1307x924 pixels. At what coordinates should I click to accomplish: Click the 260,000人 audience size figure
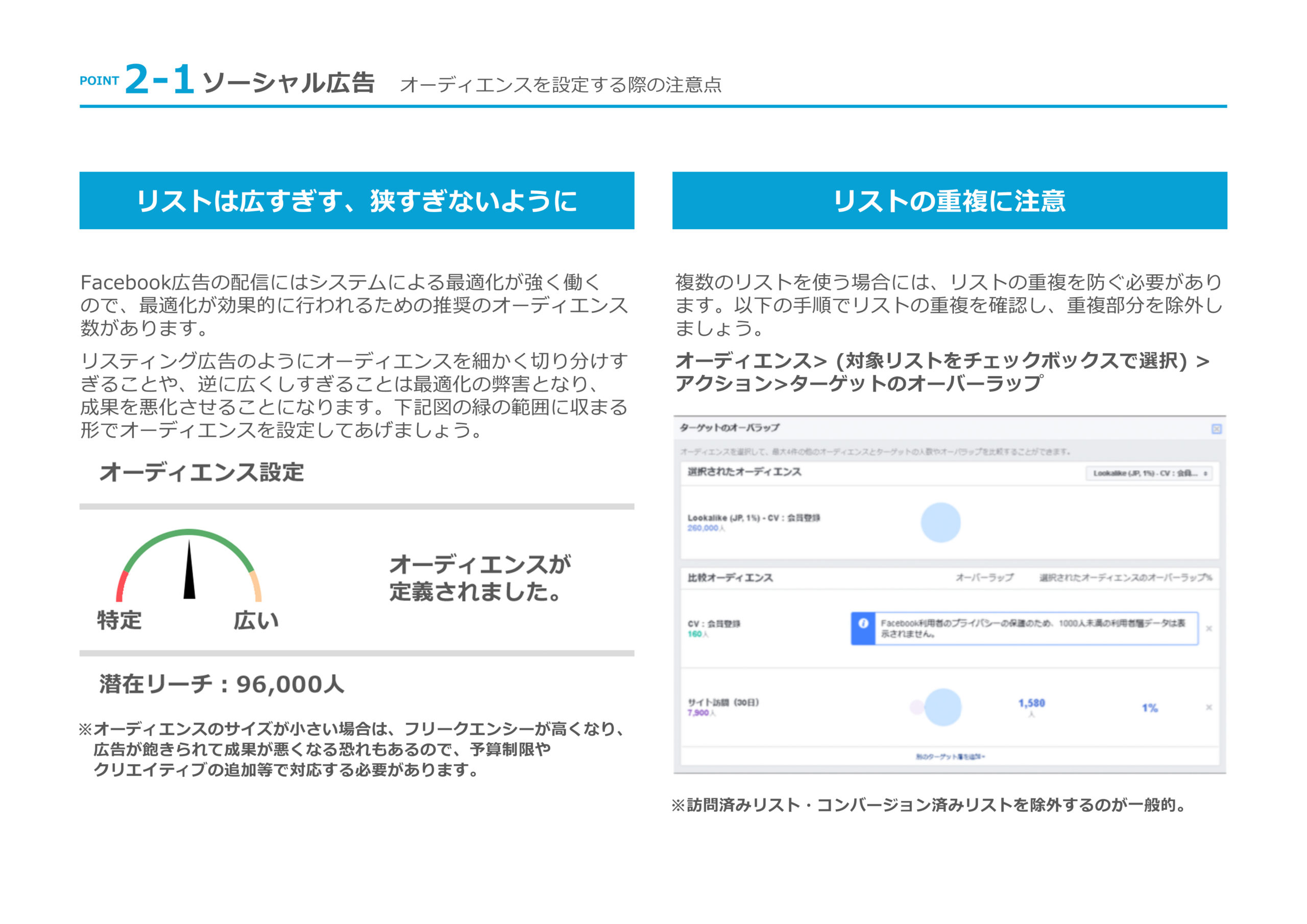click(705, 528)
